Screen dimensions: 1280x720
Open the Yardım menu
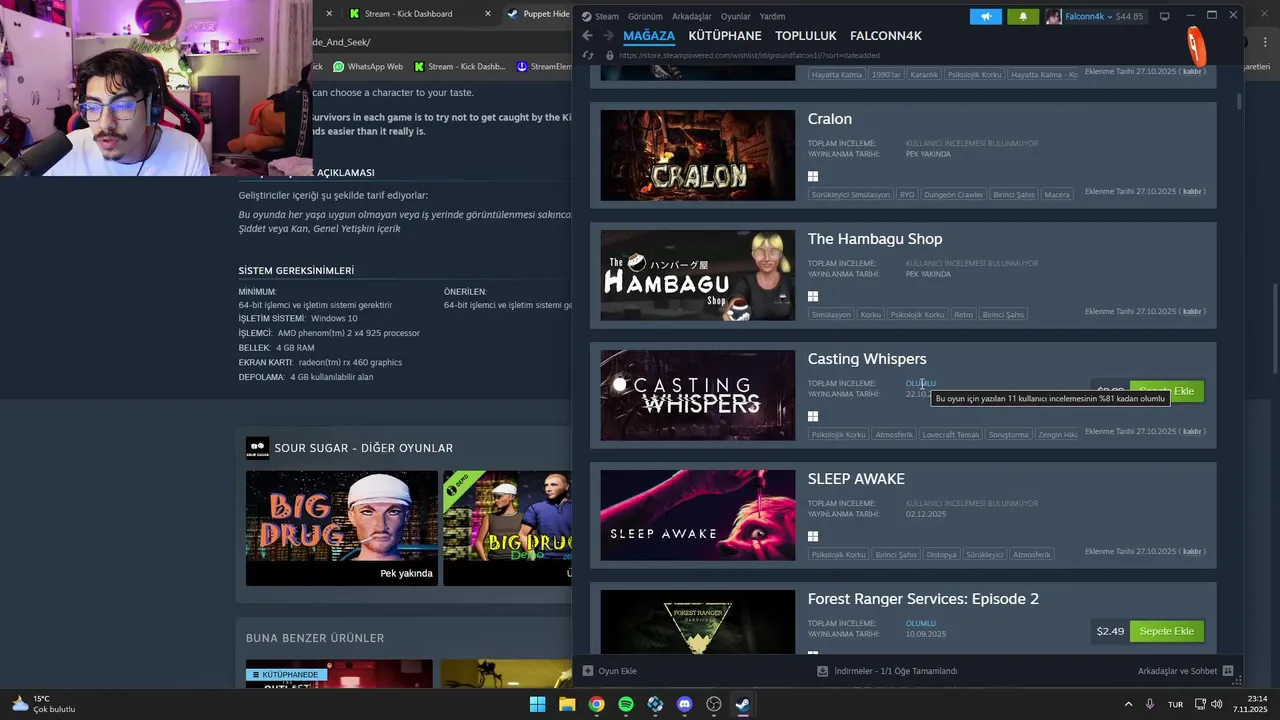click(x=772, y=16)
